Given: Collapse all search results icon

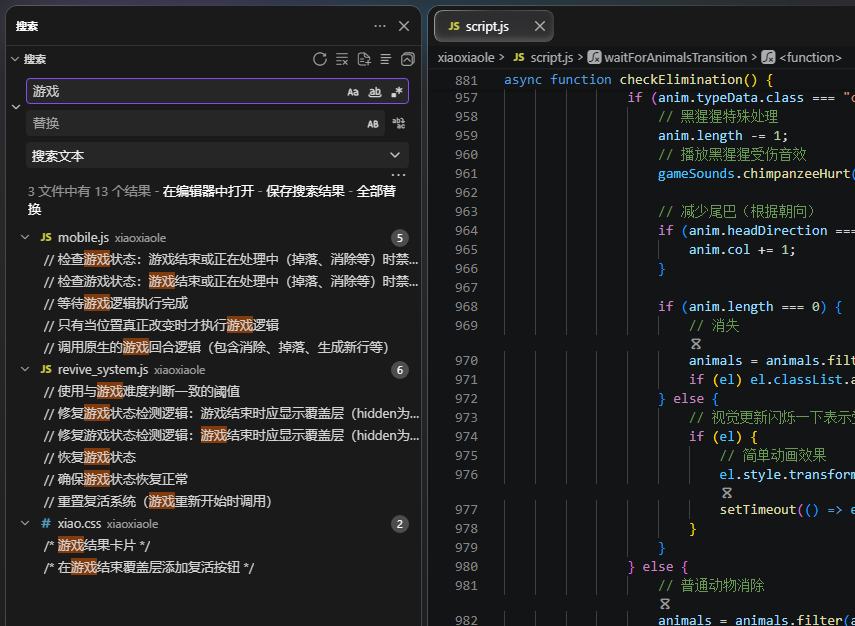Looking at the screenshot, I should 407,59.
